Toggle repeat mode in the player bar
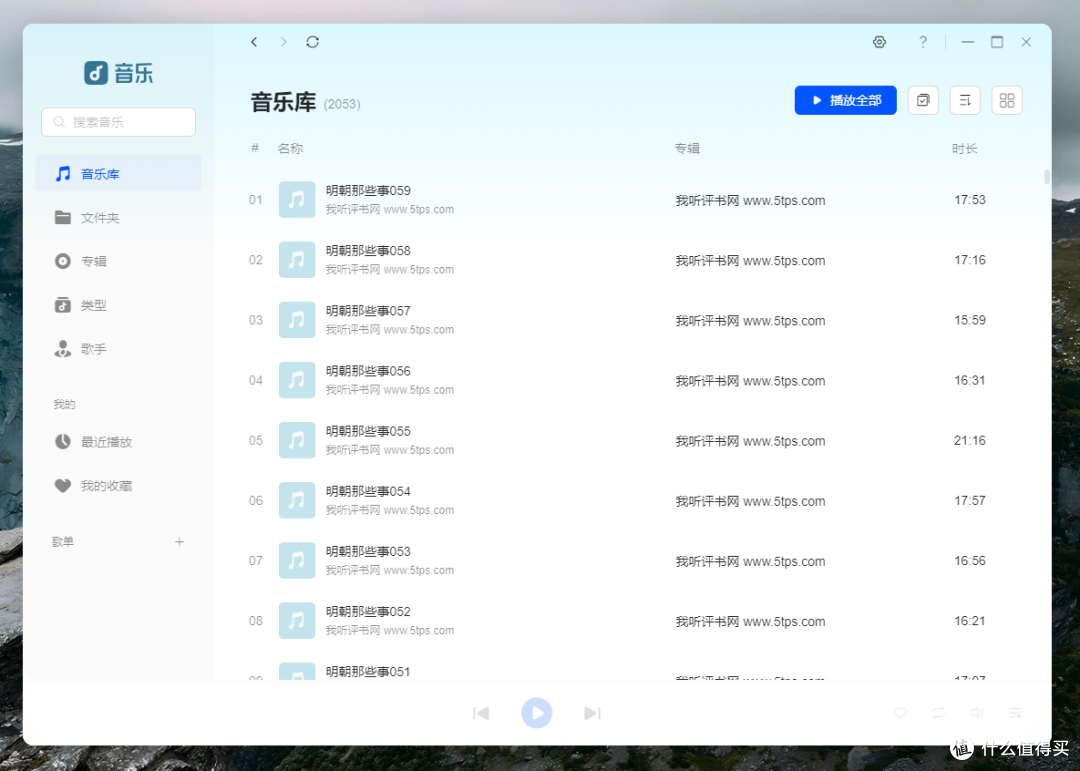This screenshot has width=1080, height=771. (x=939, y=713)
